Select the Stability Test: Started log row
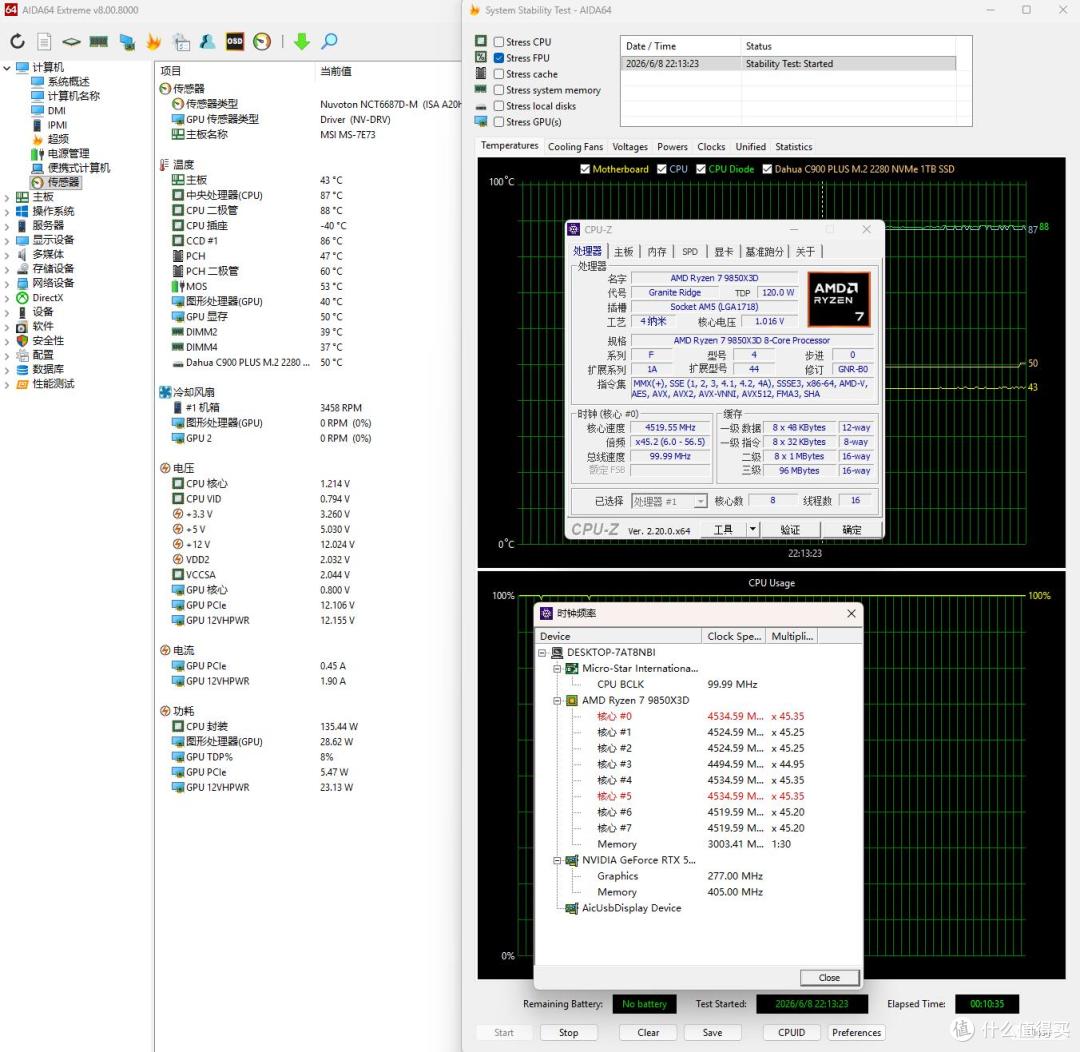Image resolution: width=1080 pixels, height=1052 pixels. point(788,63)
